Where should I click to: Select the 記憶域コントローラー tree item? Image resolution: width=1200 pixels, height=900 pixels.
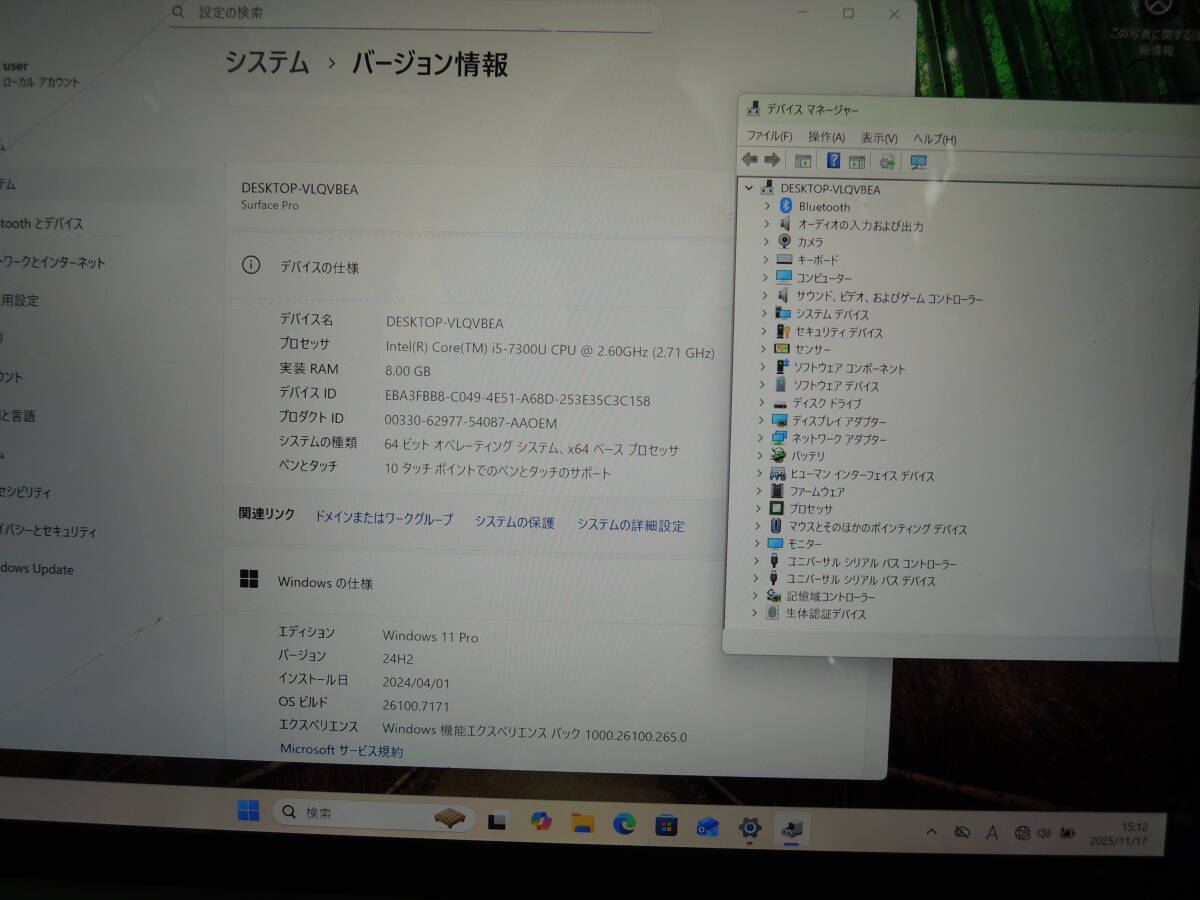tap(829, 596)
